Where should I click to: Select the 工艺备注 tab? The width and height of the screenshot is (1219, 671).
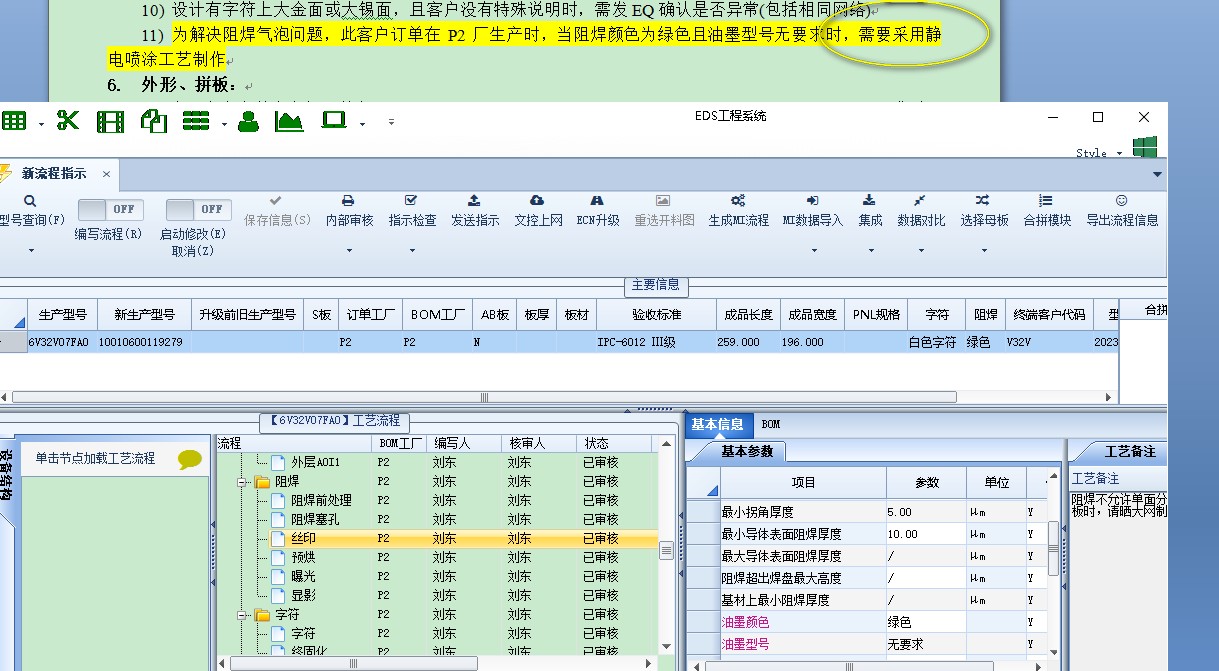1130,451
